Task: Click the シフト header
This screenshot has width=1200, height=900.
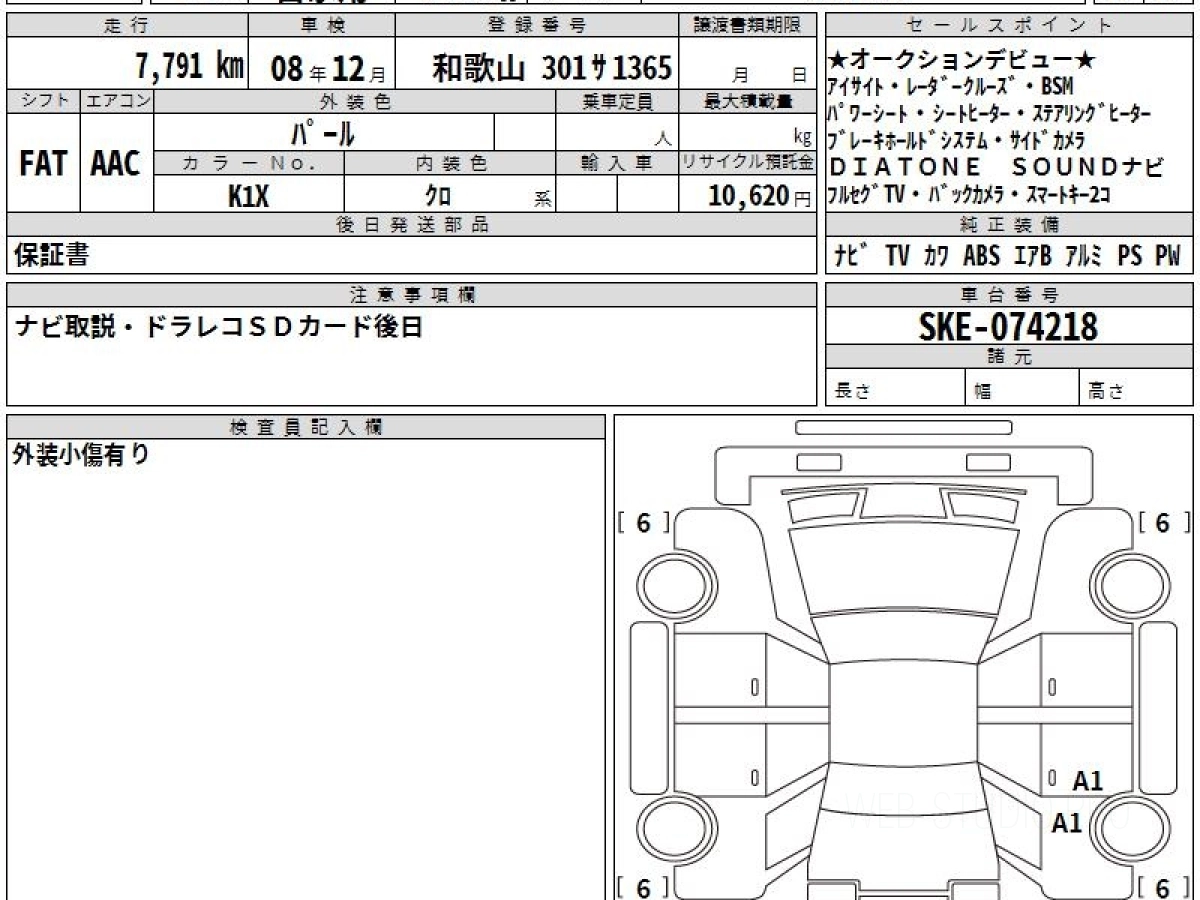Action: 42,101
